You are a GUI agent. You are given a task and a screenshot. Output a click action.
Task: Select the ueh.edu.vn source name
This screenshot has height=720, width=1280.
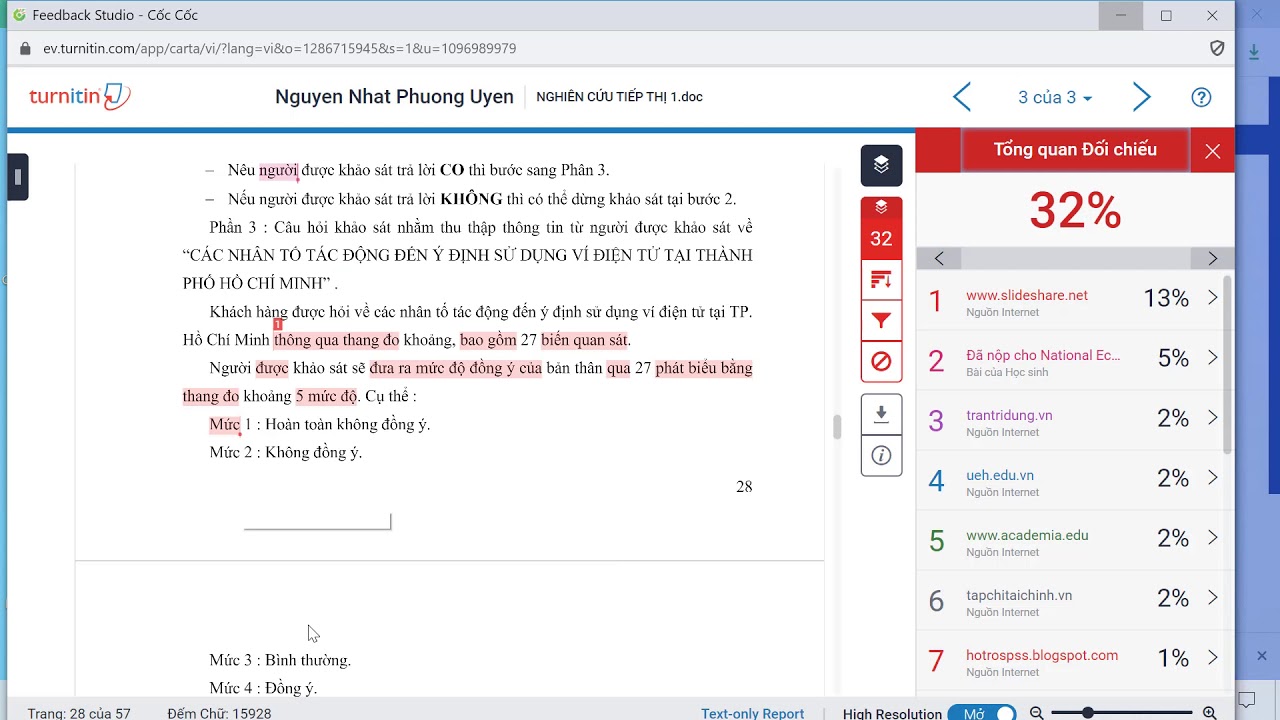(x=1000, y=475)
